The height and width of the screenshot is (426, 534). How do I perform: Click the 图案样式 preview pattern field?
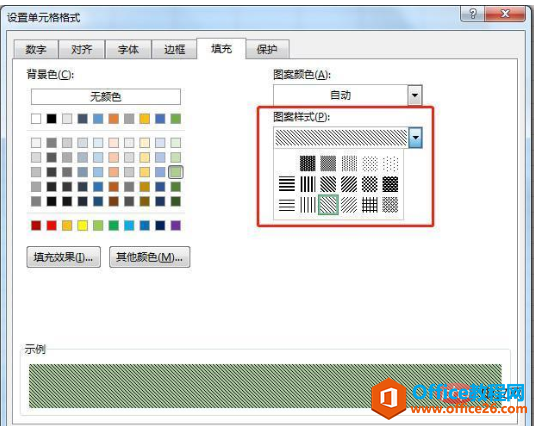(341, 138)
